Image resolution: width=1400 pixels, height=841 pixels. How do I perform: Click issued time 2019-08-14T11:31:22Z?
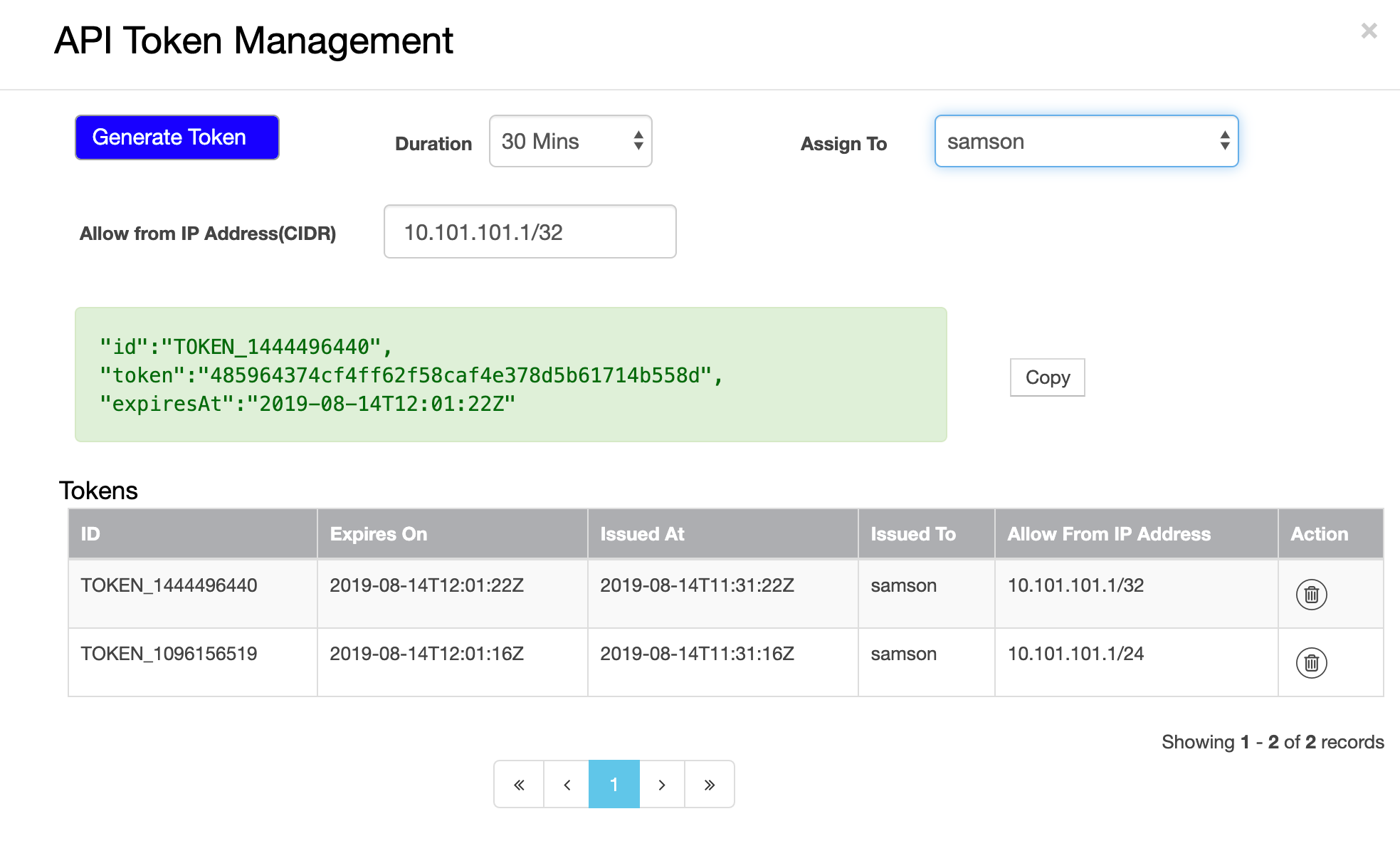pos(698,585)
